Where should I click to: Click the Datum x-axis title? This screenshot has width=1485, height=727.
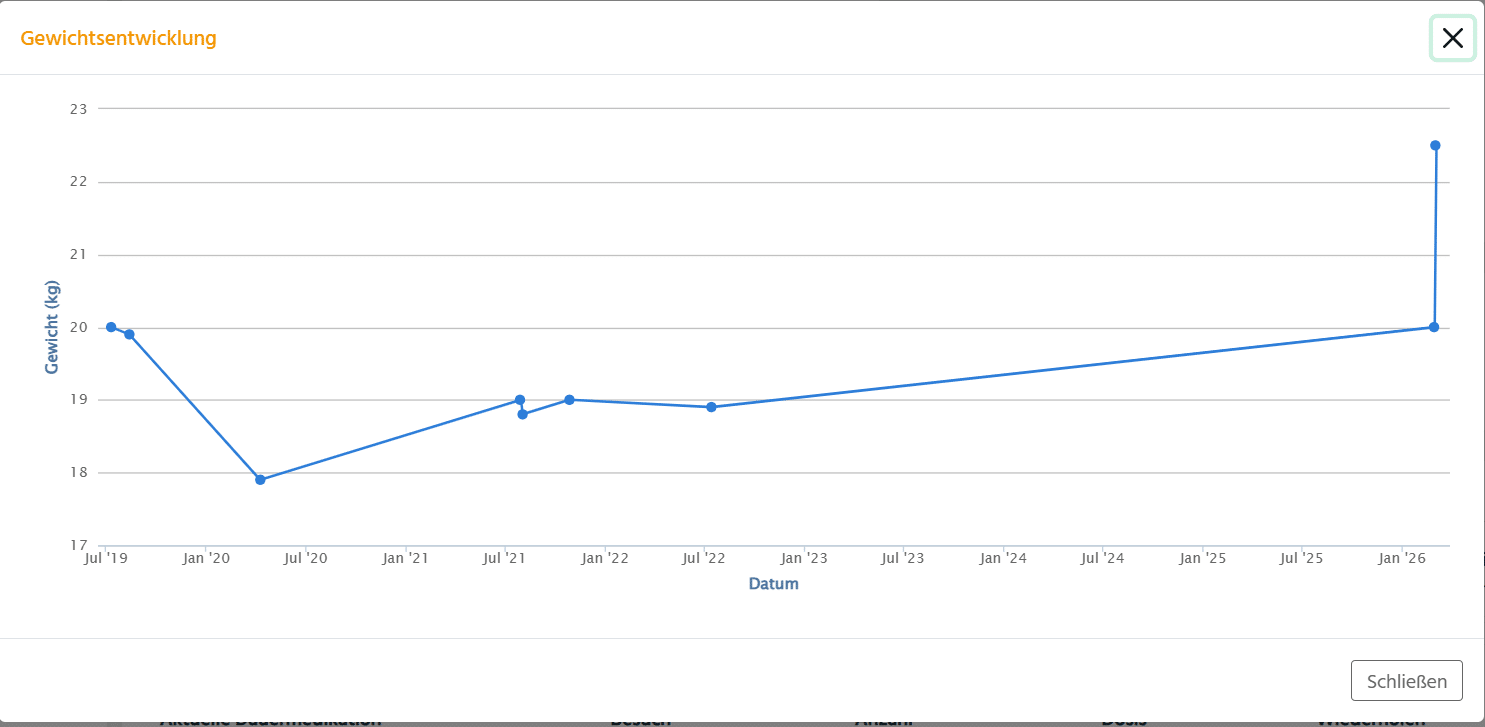(x=773, y=584)
